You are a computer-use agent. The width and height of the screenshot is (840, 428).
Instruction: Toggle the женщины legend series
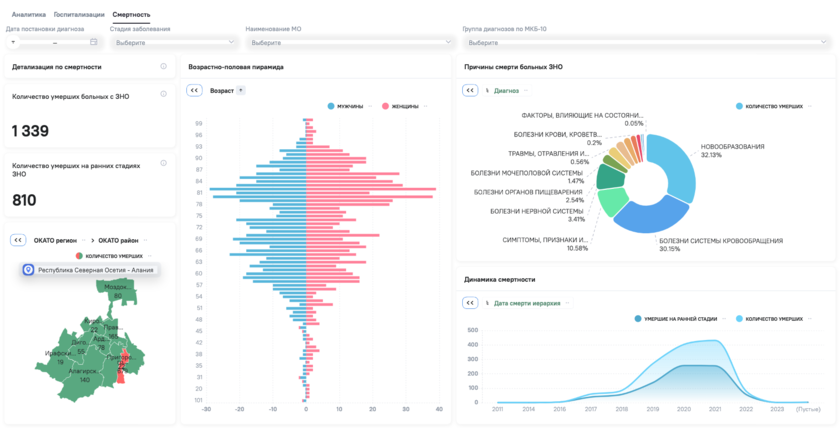[x=405, y=105]
